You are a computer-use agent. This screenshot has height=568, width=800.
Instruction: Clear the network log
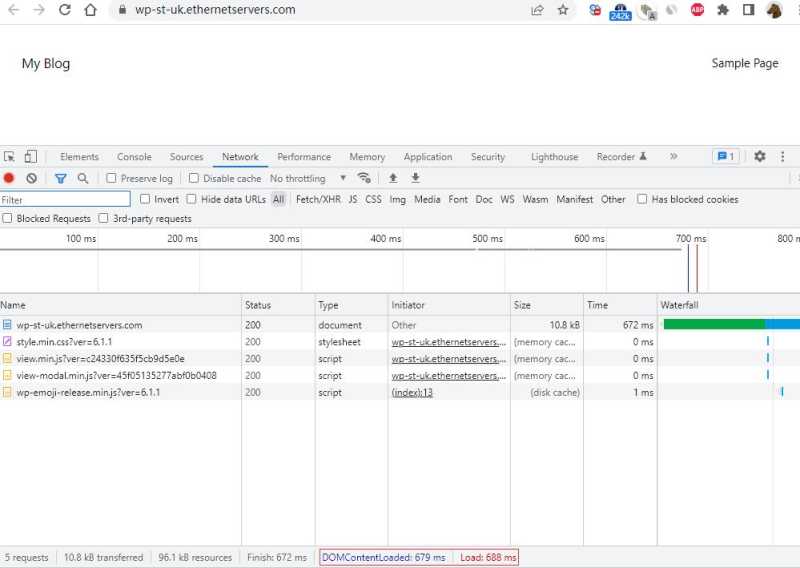click(32, 178)
